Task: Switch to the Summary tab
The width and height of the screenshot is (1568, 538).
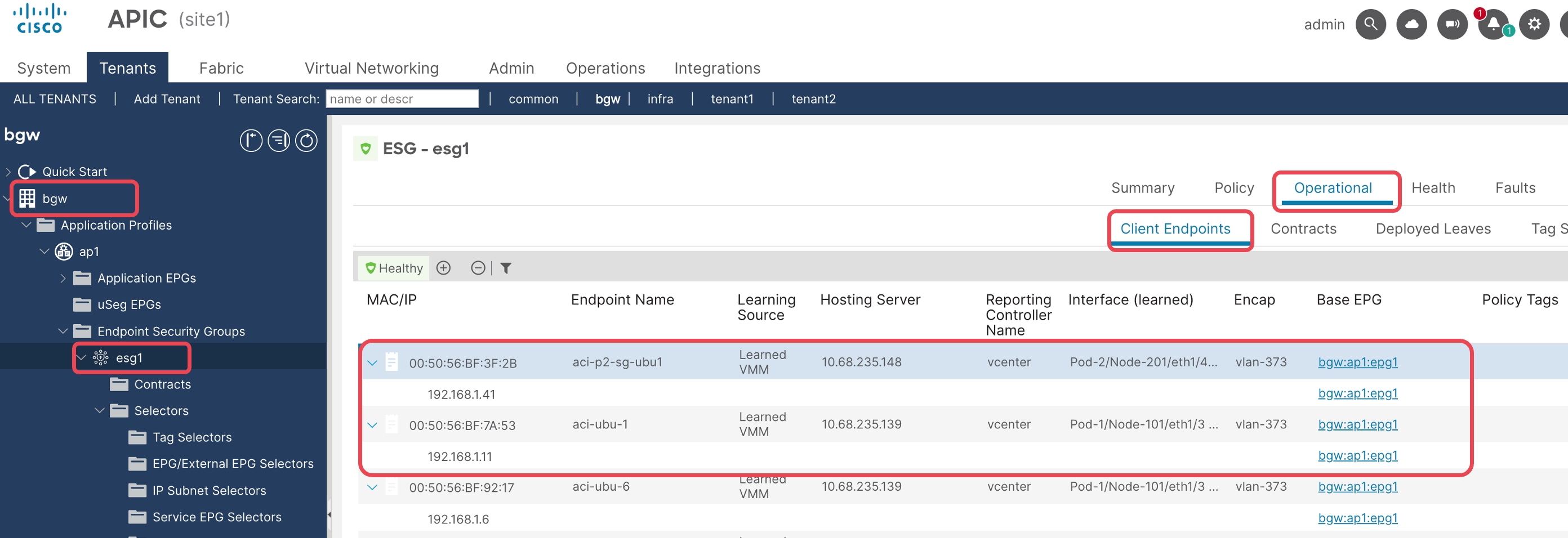Action: (x=1143, y=188)
